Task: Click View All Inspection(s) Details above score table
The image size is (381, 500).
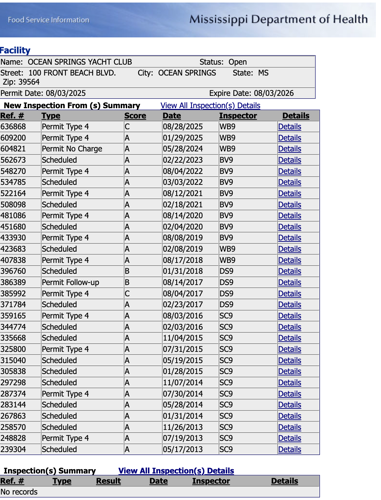Action: tap(210, 106)
